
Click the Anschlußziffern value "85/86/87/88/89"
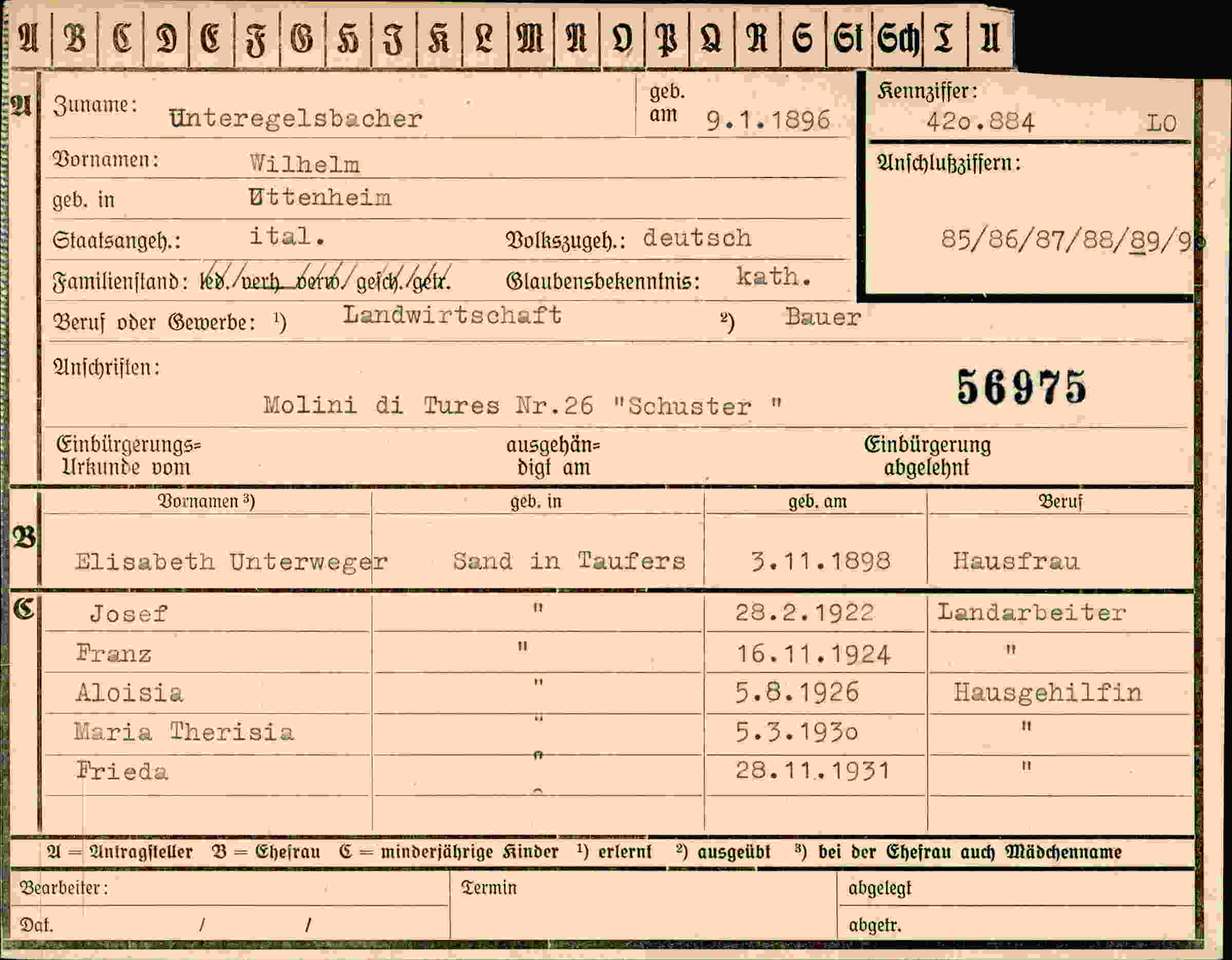coord(1051,240)
